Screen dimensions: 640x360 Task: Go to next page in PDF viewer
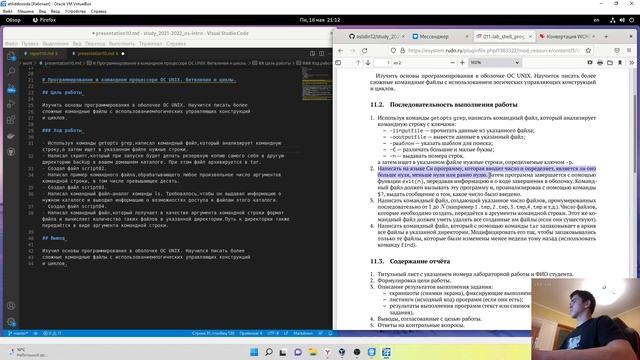[x=368, y=63]
